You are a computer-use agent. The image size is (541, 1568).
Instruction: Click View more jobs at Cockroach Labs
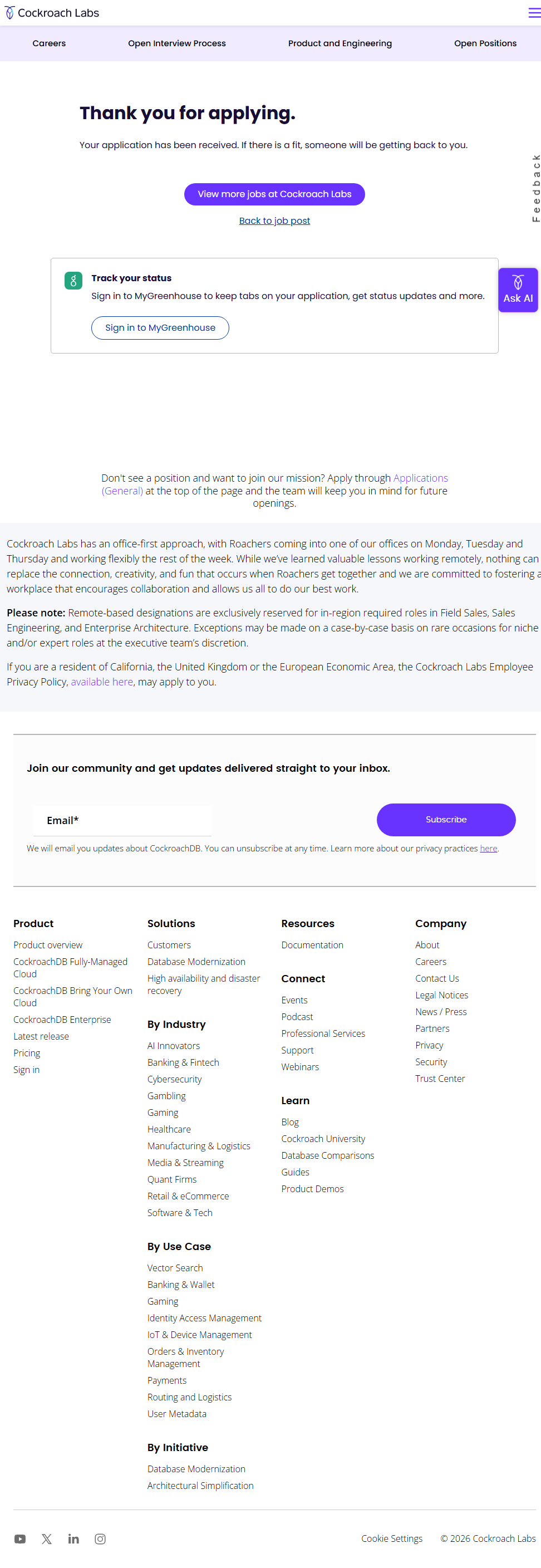(274, 194)
